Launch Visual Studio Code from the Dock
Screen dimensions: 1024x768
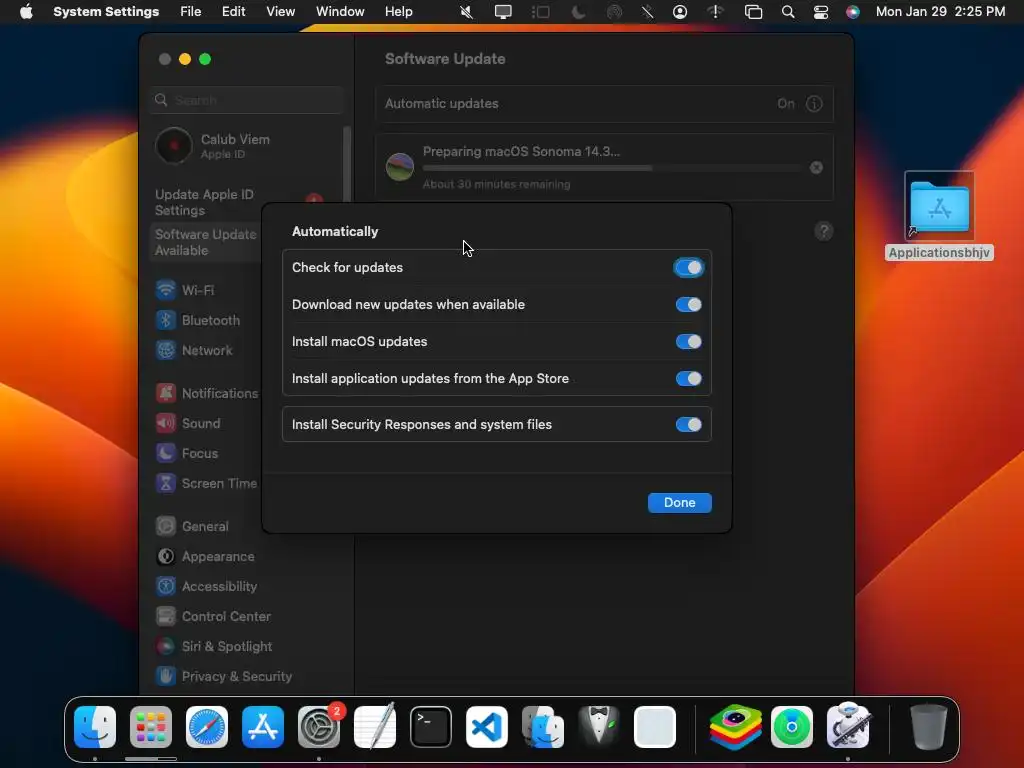click(x=487, y=727)
